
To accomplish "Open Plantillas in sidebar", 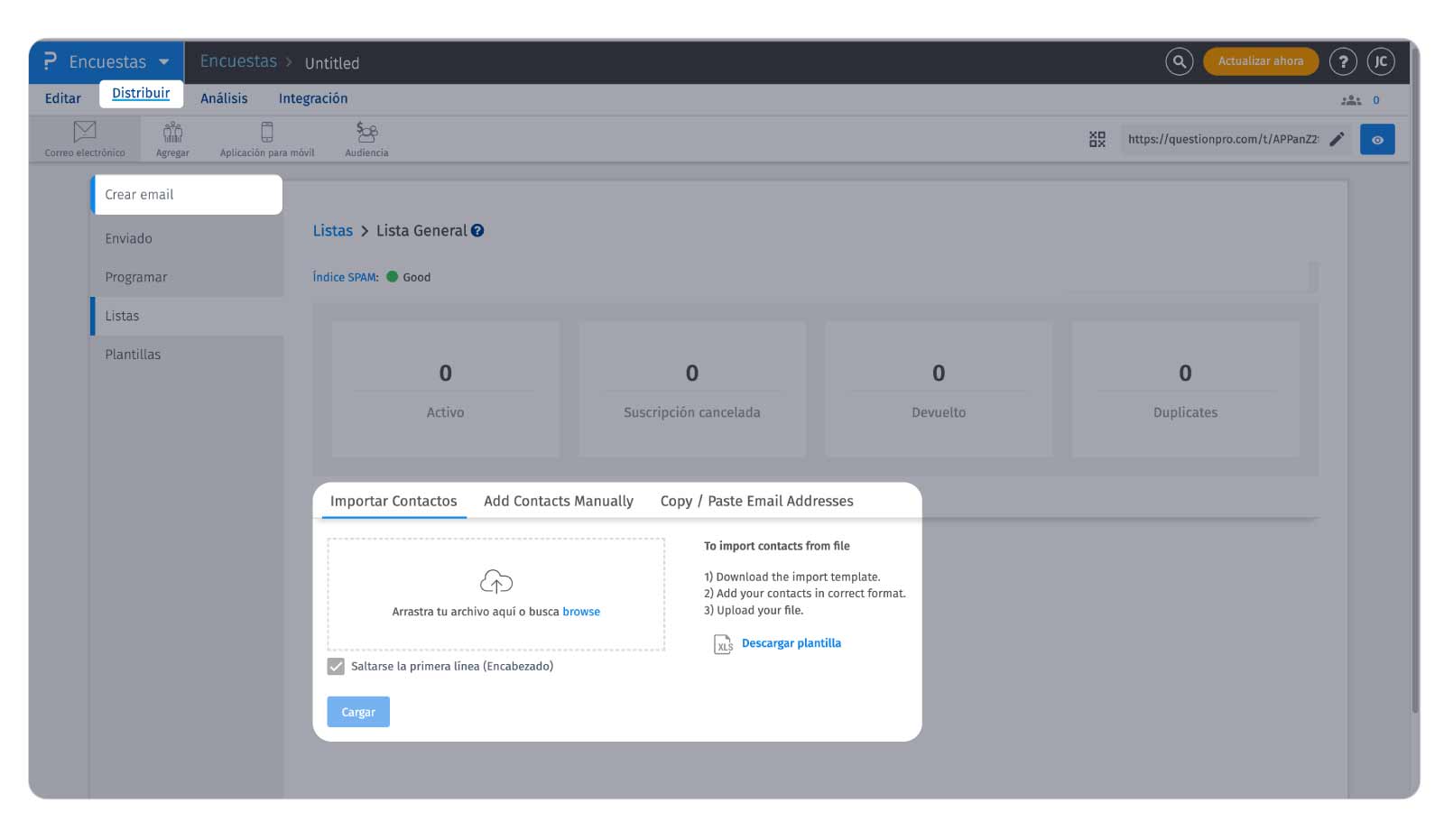I will coord(187,355).
